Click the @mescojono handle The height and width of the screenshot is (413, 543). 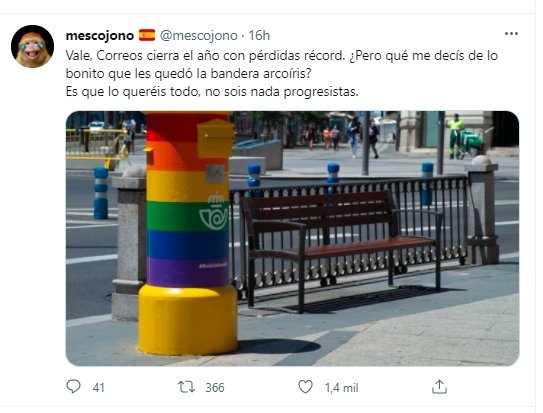click(199, 35)
